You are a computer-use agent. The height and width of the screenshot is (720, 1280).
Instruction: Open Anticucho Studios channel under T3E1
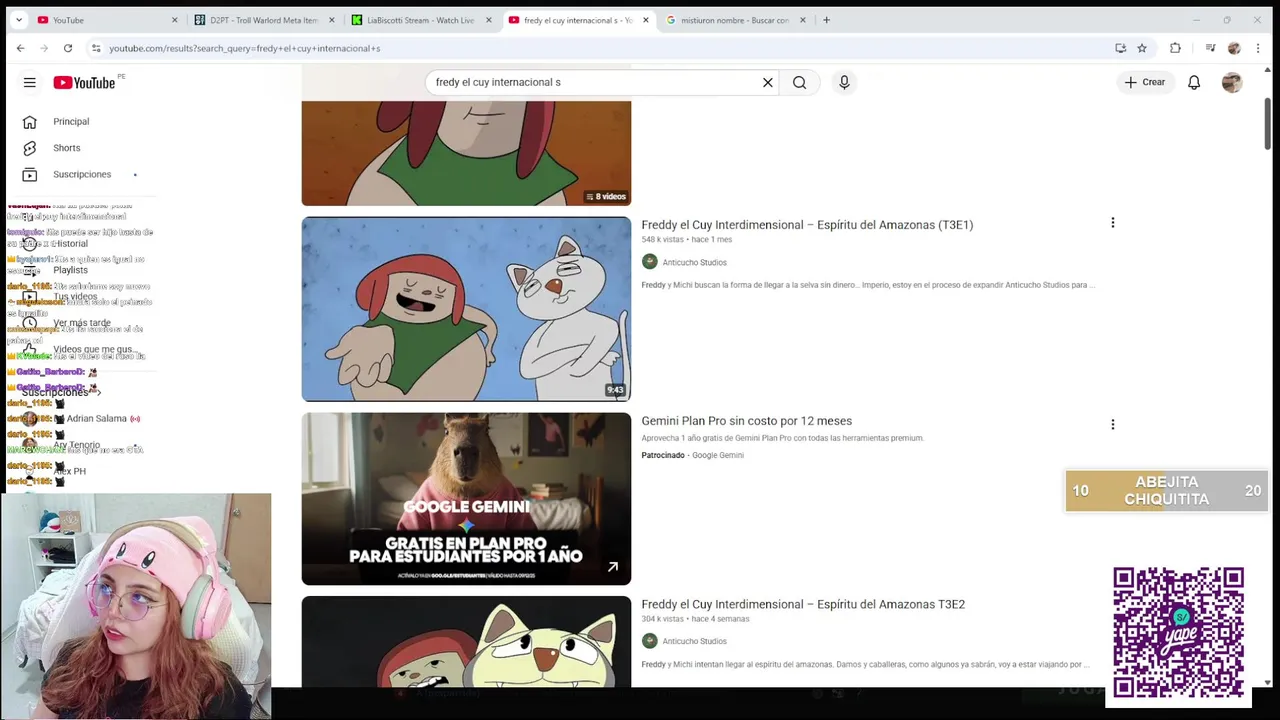[x=694, y=262]
